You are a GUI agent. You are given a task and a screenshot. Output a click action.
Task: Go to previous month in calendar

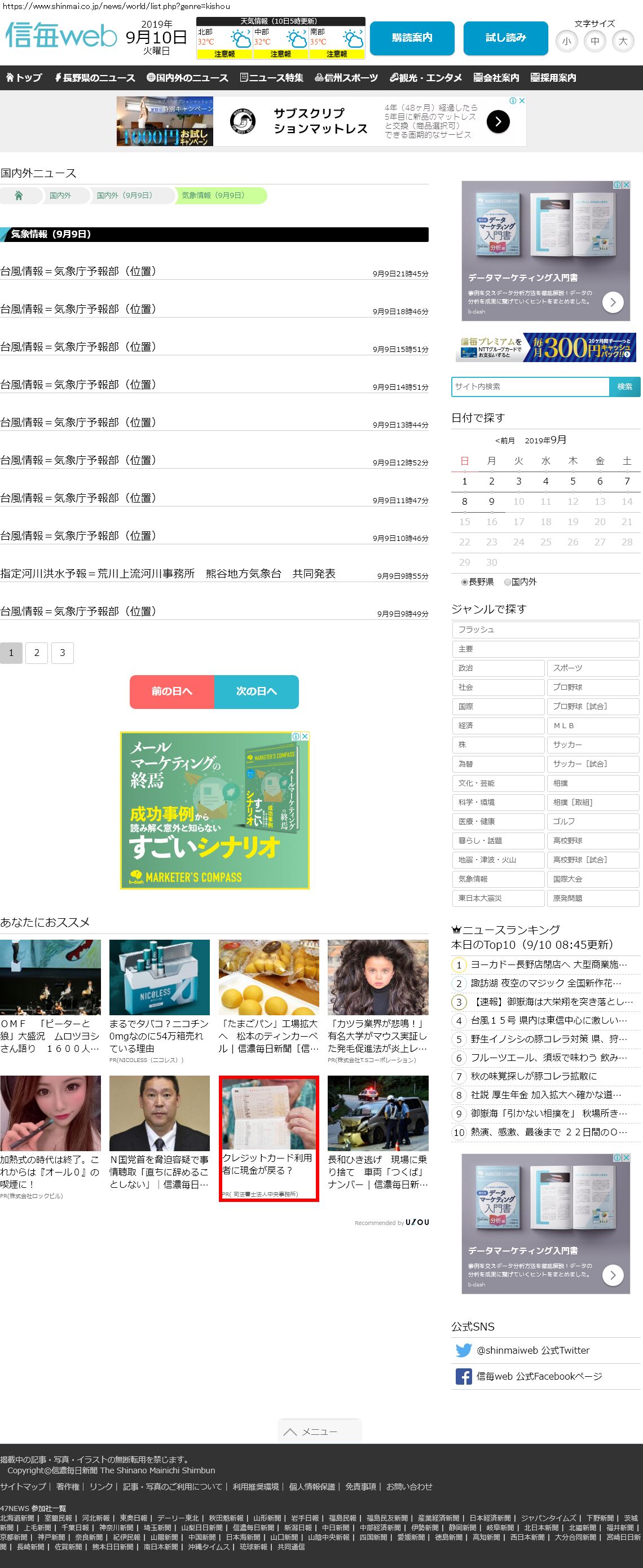point(505,441)
